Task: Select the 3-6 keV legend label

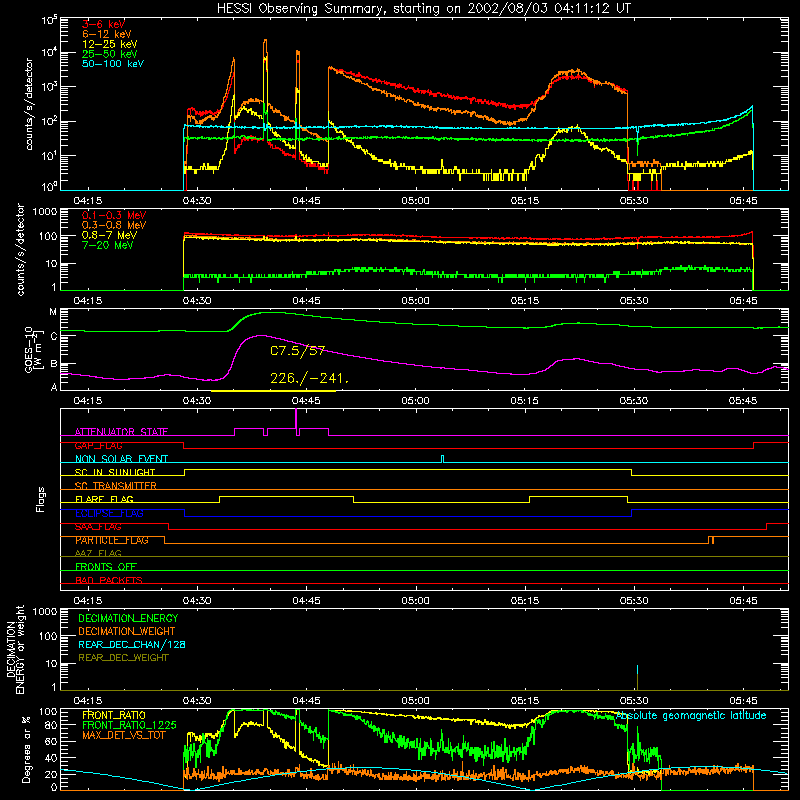Action: pos(103,24)
